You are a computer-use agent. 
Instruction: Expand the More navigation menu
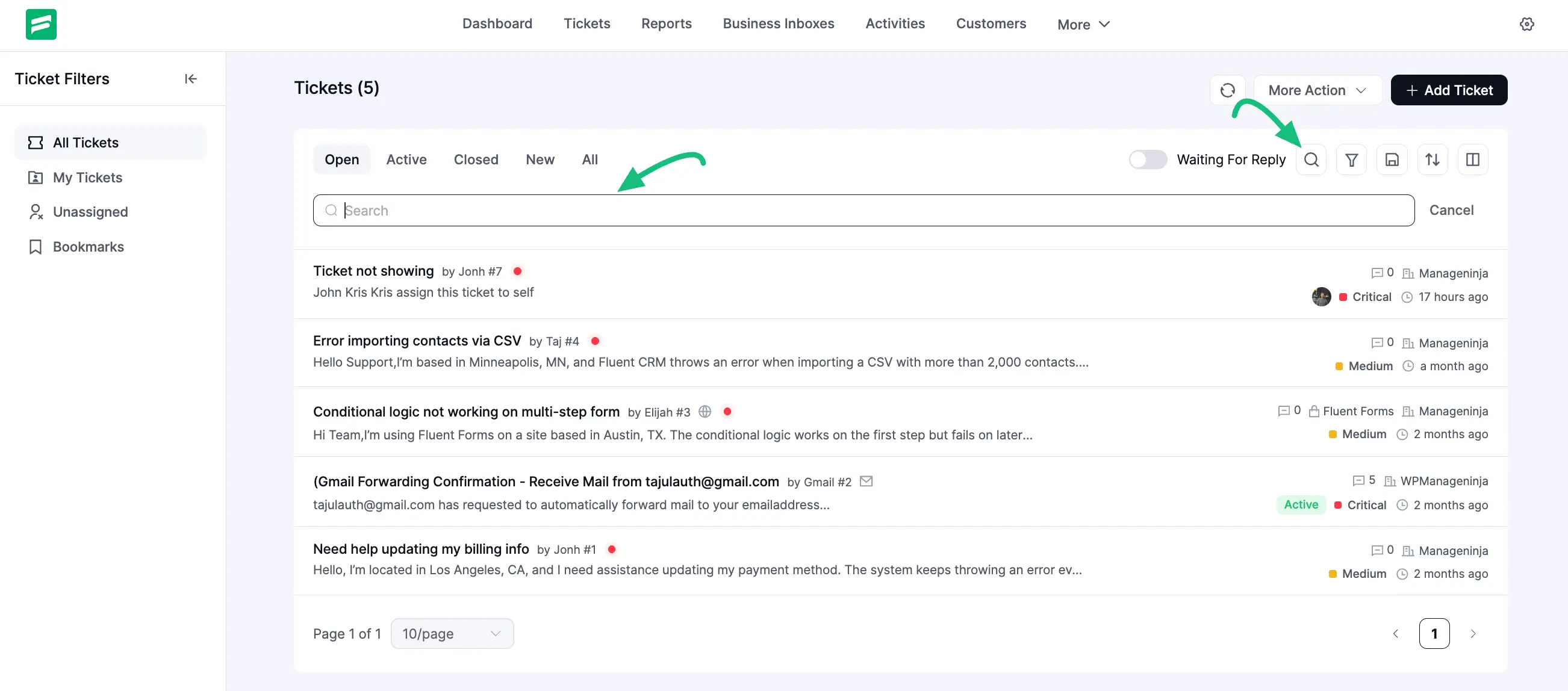[1083, 24]
